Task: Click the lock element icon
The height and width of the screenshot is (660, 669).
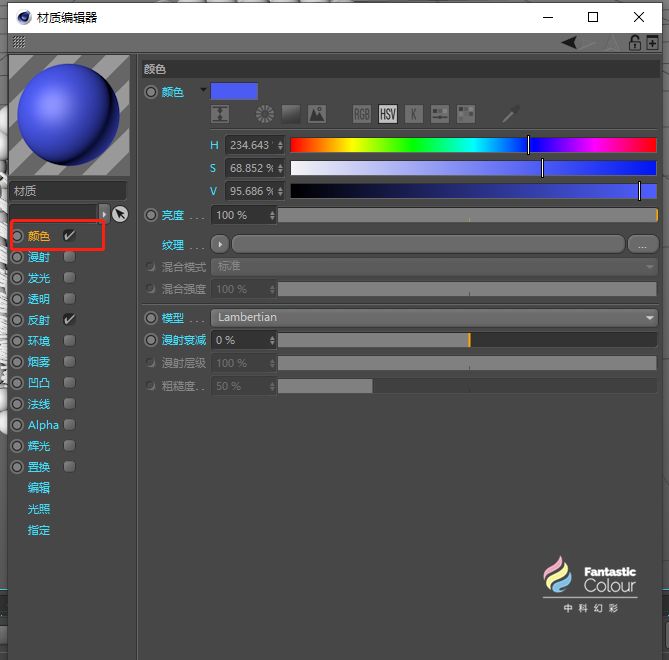Action: coord(635,43)
